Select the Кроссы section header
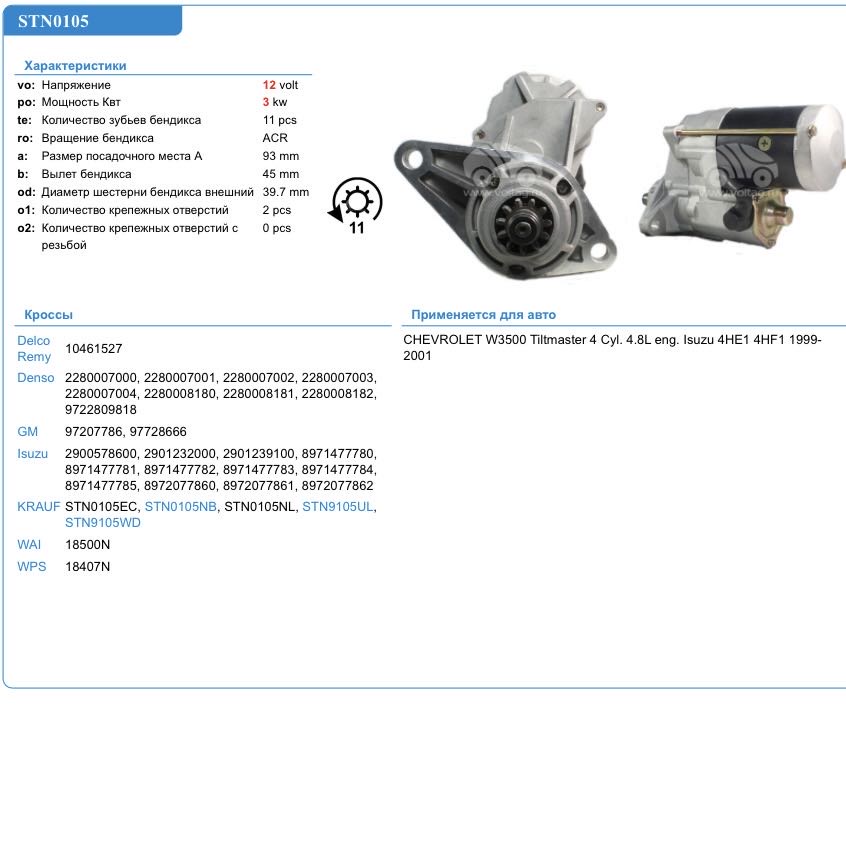The width and height of the screenshot is (846, 846). [49, 314]
